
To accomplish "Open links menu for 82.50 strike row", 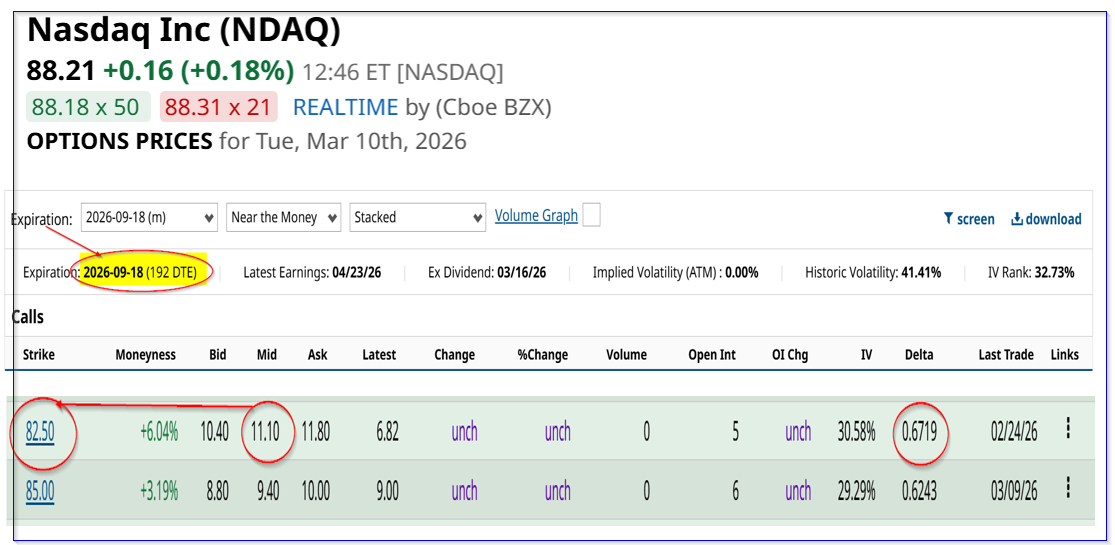I will pyautogui.click(x=1068, y=428).
